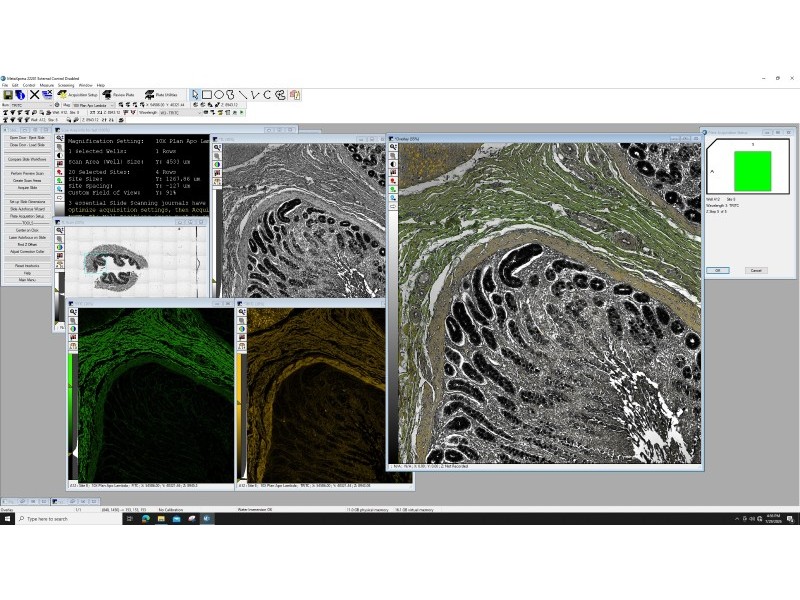800x600 pixels.
Task: Open the Window menu
Action: point(85,85)
